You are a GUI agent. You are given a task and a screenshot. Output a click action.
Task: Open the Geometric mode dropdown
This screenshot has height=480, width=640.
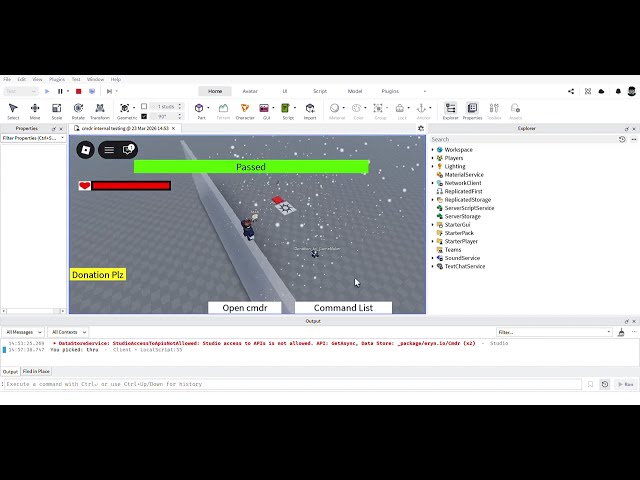coord(134,108)
